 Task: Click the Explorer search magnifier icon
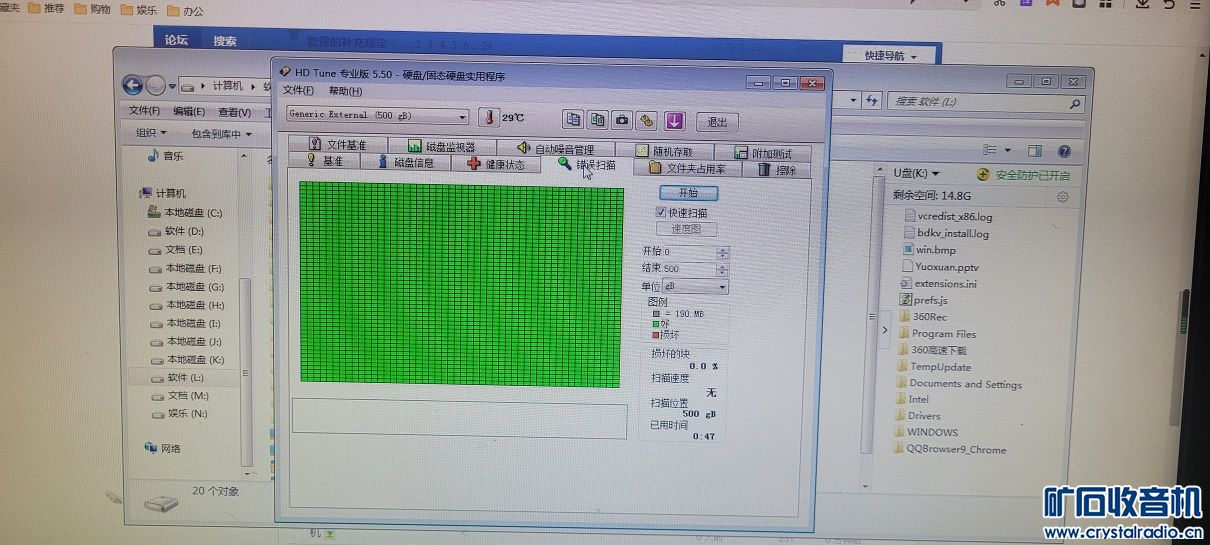click(x=1075, y=103)
